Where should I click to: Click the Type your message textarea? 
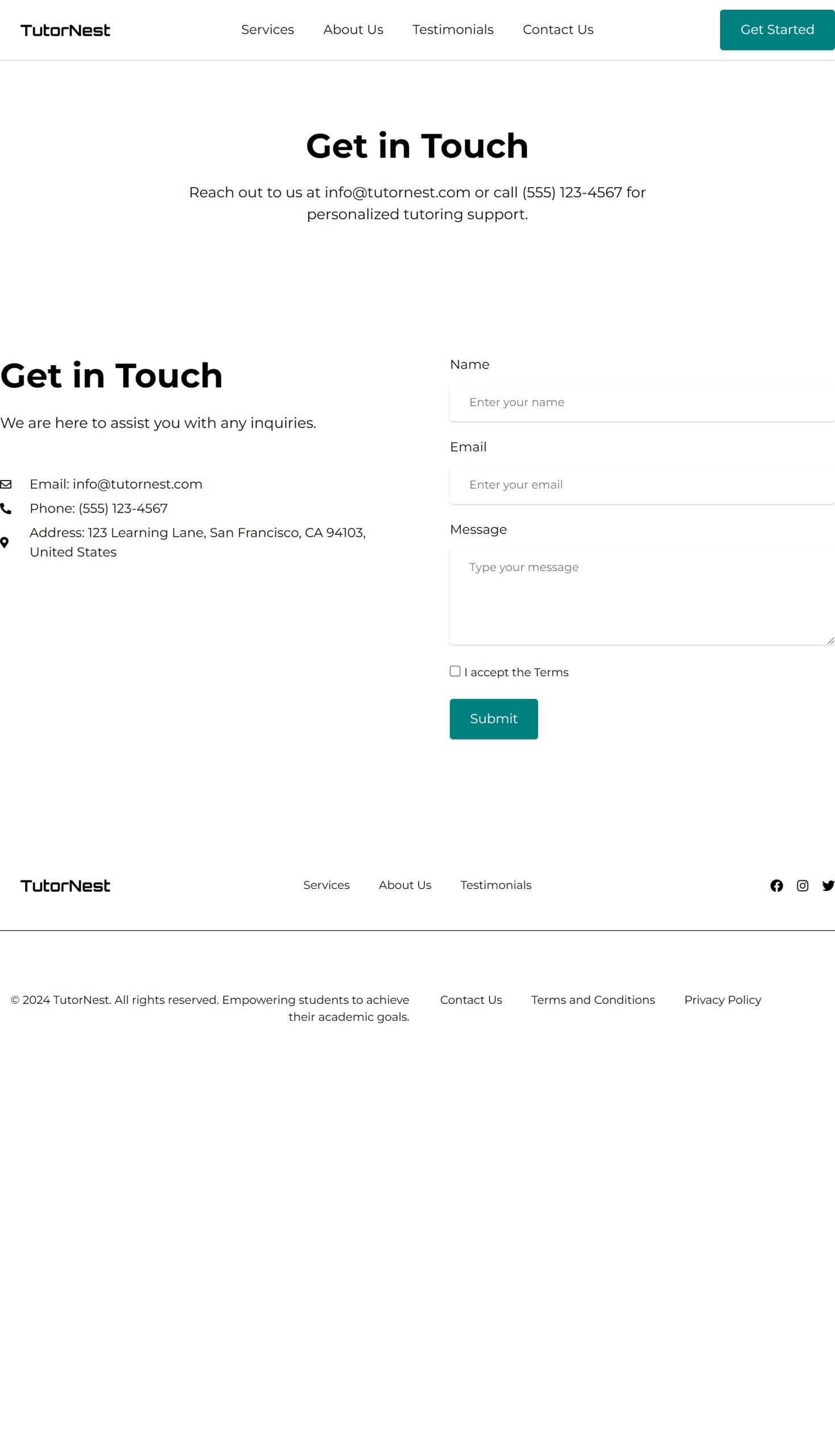coord(641,597)
